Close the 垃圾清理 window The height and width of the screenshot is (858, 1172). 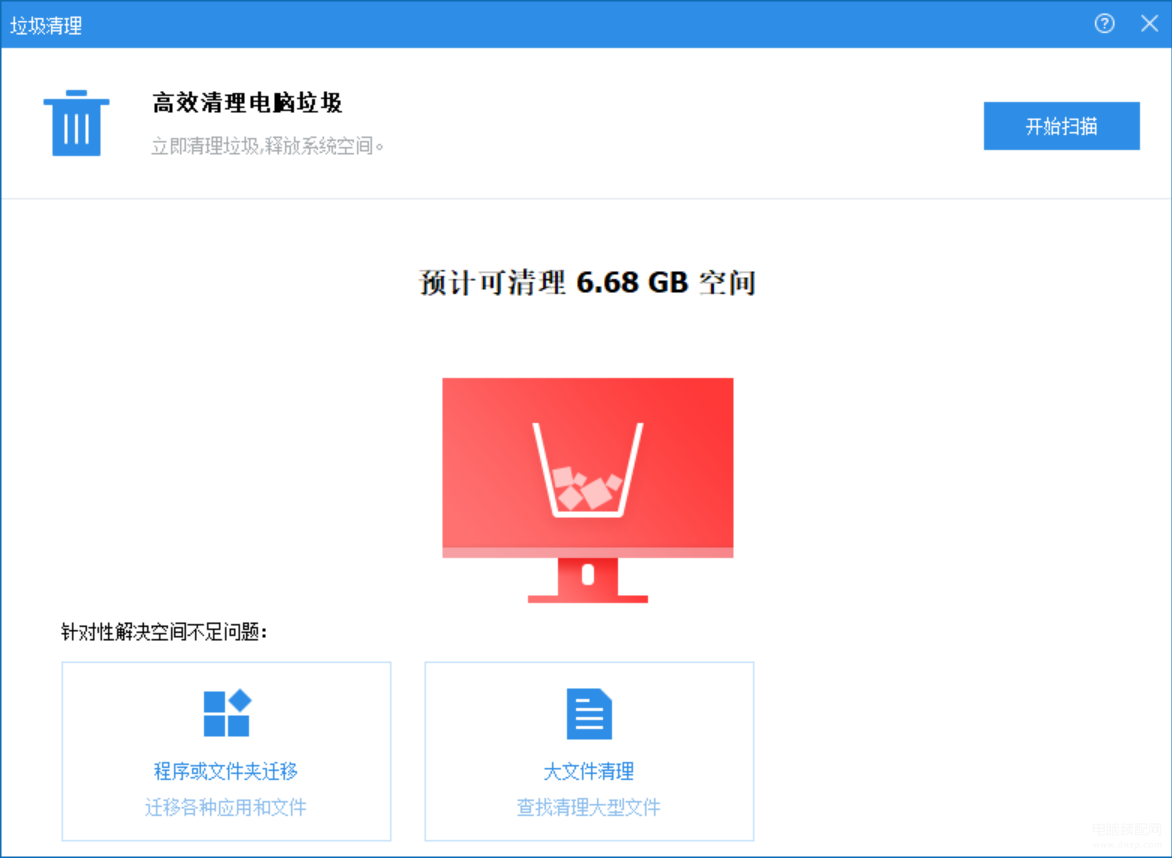pos(1149,24)
